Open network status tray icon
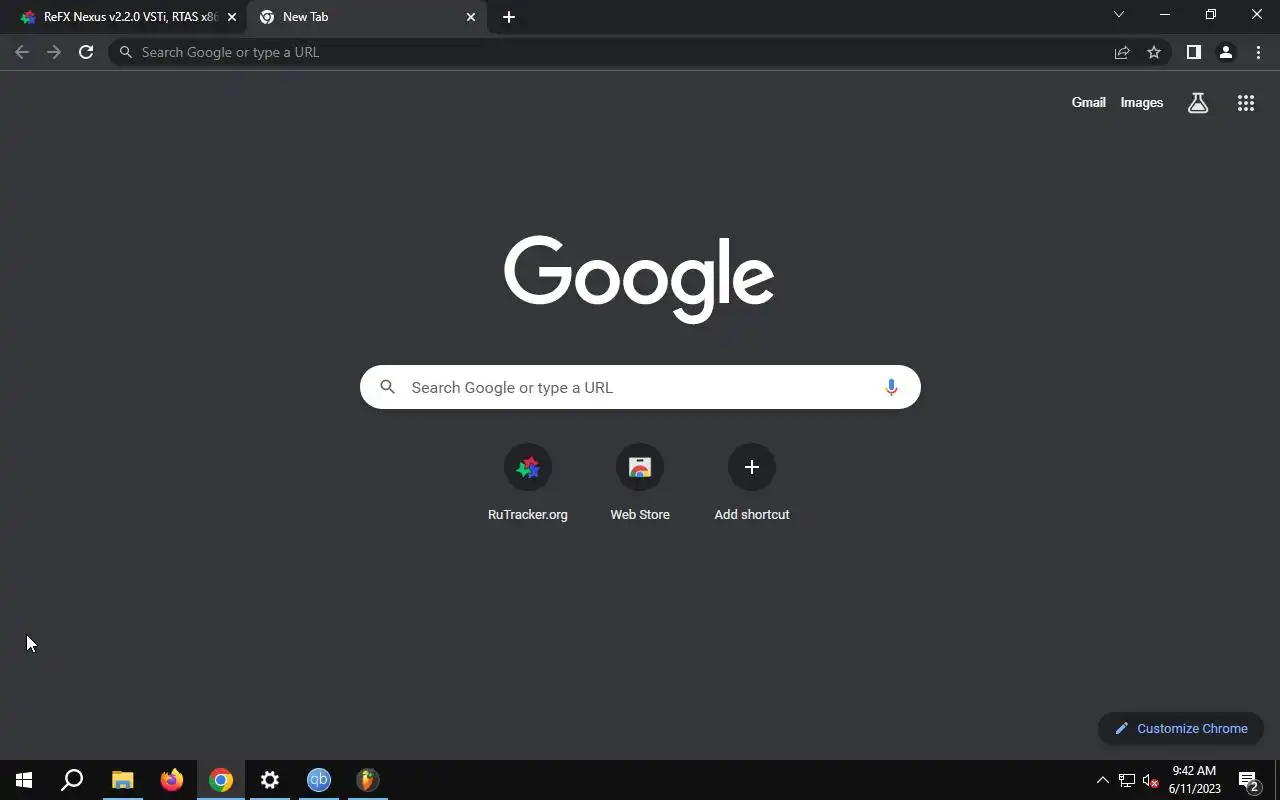Screen dimensions: 1280x800 pos(1127,780)
